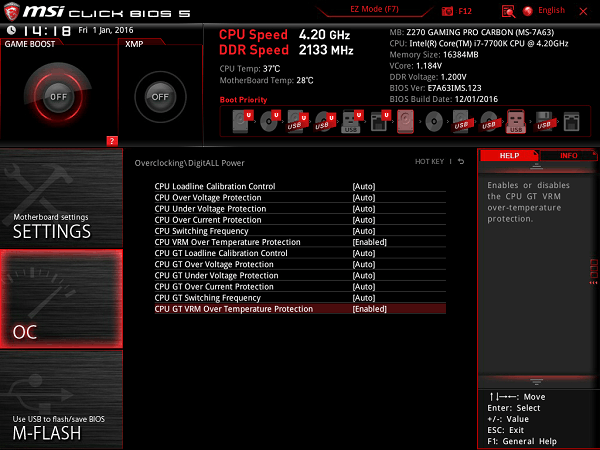Click the HOT KEY label
Image resolution: width=600 pixels, height=450 pixels.
point(429,161)
